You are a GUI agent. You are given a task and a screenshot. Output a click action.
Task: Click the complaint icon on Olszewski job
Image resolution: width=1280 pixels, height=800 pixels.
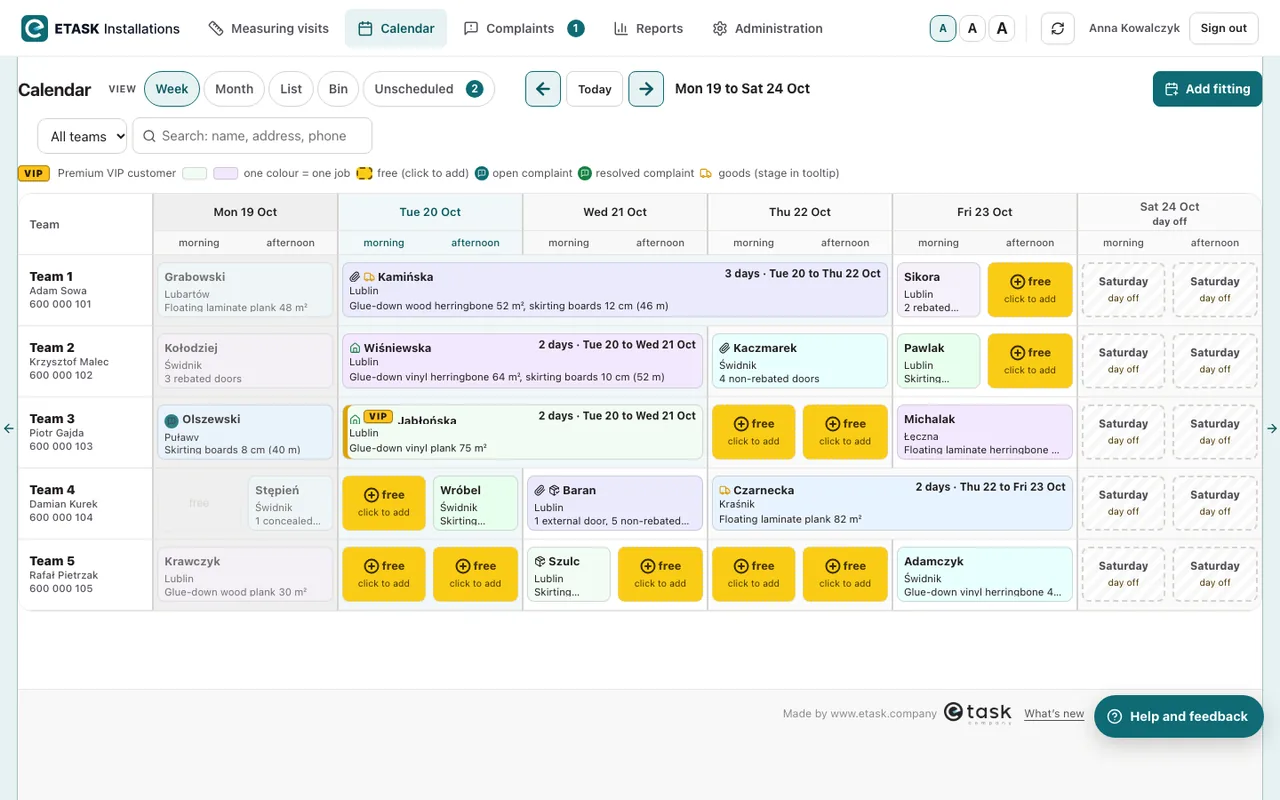[171, 420]
